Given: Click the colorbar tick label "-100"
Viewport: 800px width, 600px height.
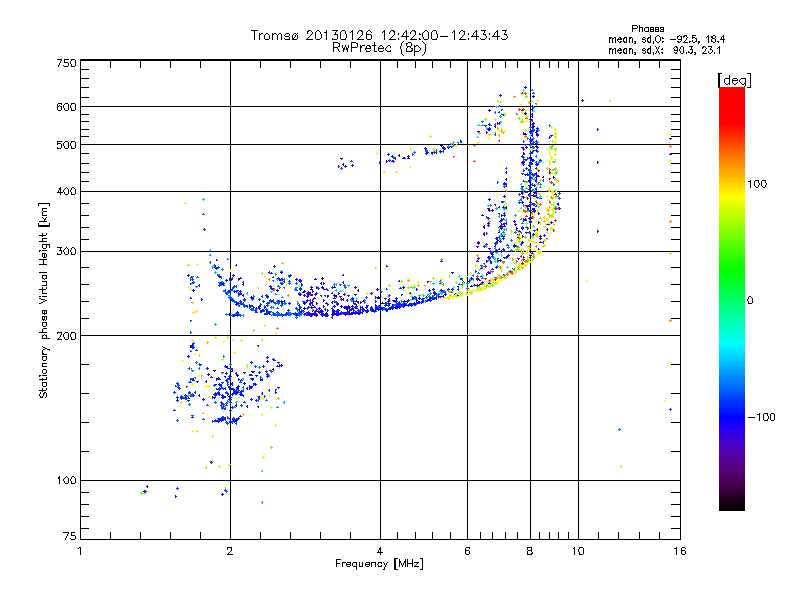Looking at the screenshot, I should (761, 417).
